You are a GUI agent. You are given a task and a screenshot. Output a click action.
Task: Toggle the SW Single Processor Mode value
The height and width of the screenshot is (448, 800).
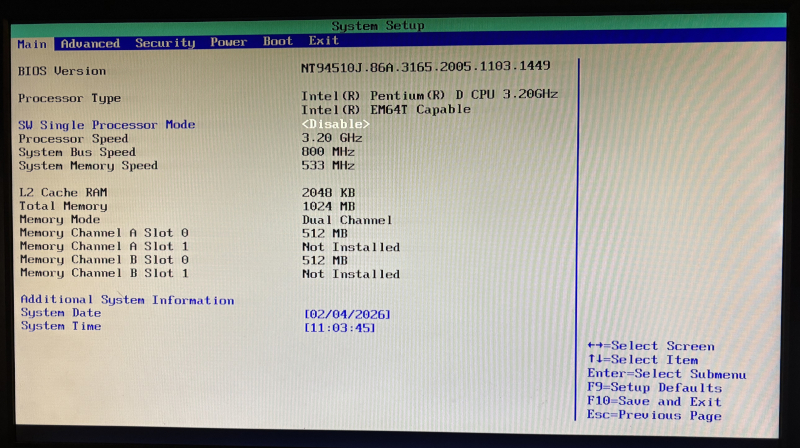pos(336,124)
